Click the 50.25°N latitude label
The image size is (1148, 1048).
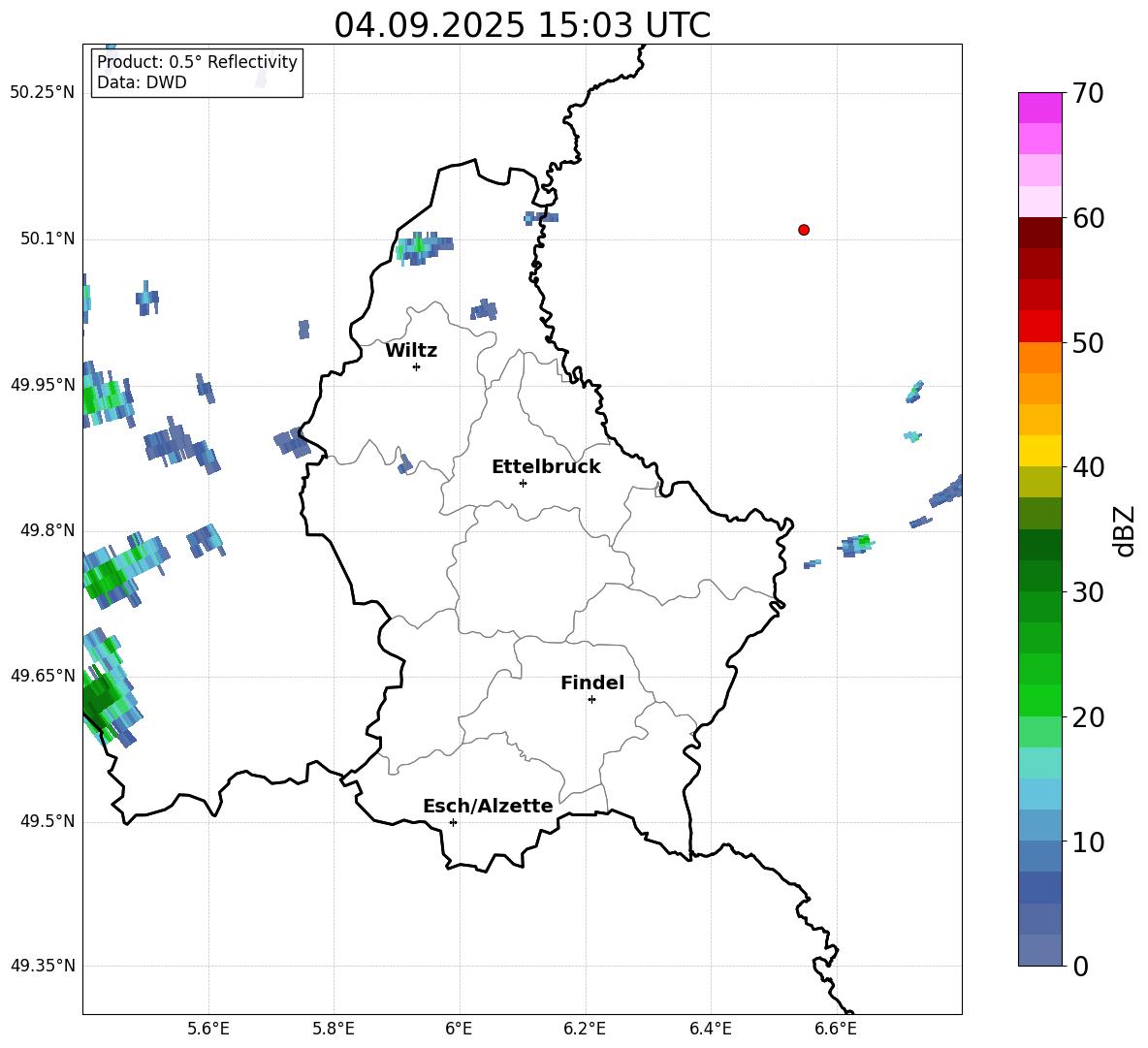(42, 93)
